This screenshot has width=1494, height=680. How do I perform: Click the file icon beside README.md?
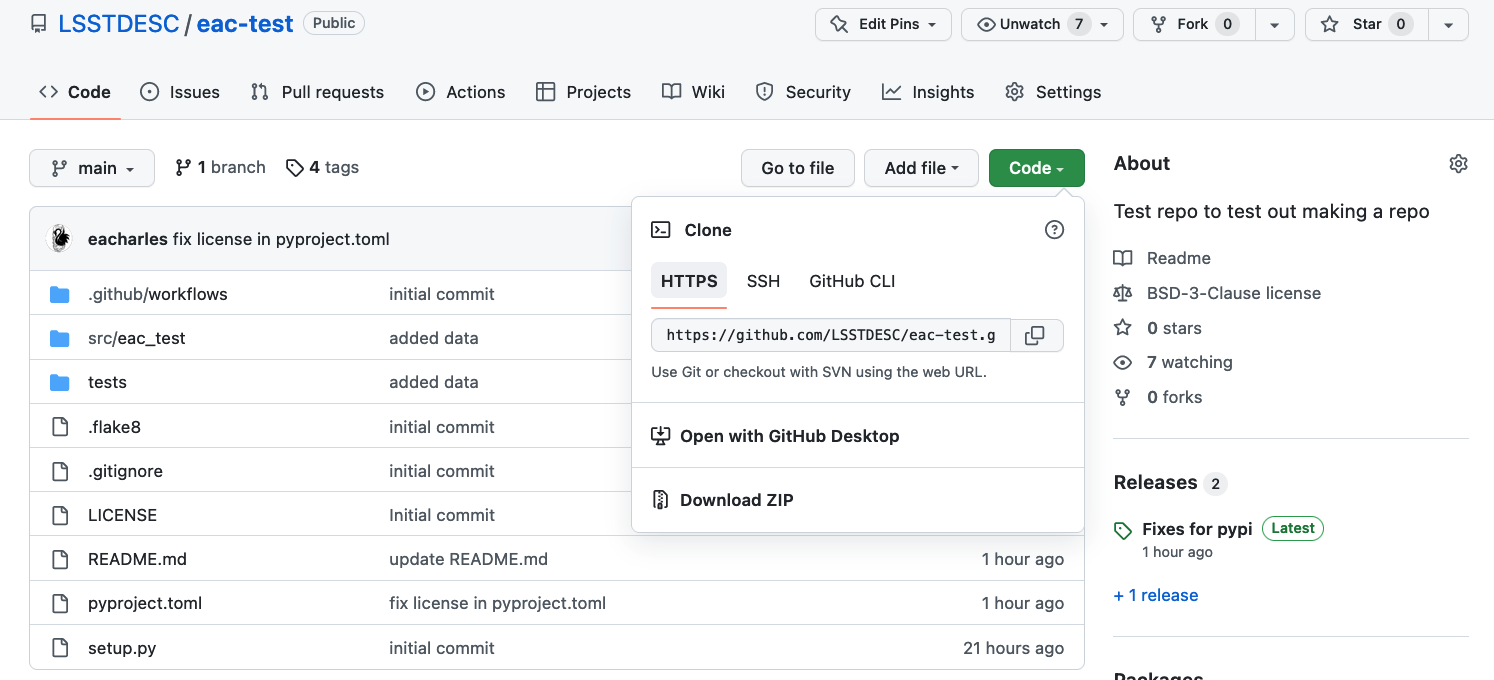[x=60, y=559]
